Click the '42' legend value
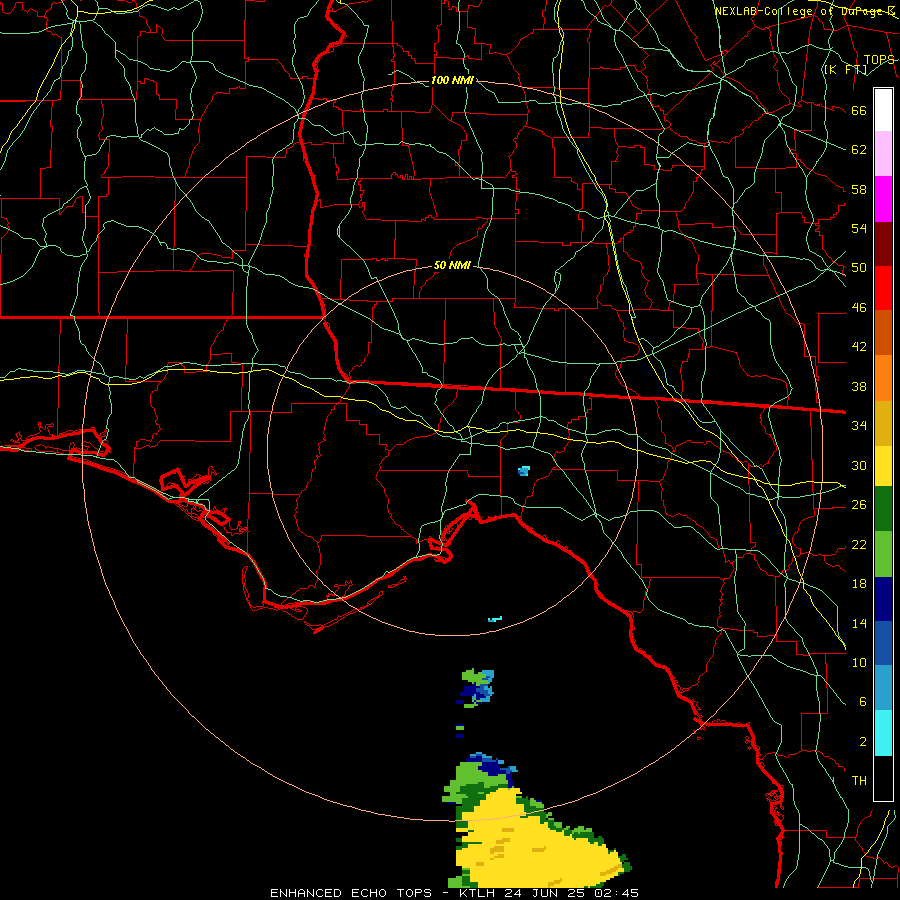This screenshot has width=900, height=900. point(859,346)
